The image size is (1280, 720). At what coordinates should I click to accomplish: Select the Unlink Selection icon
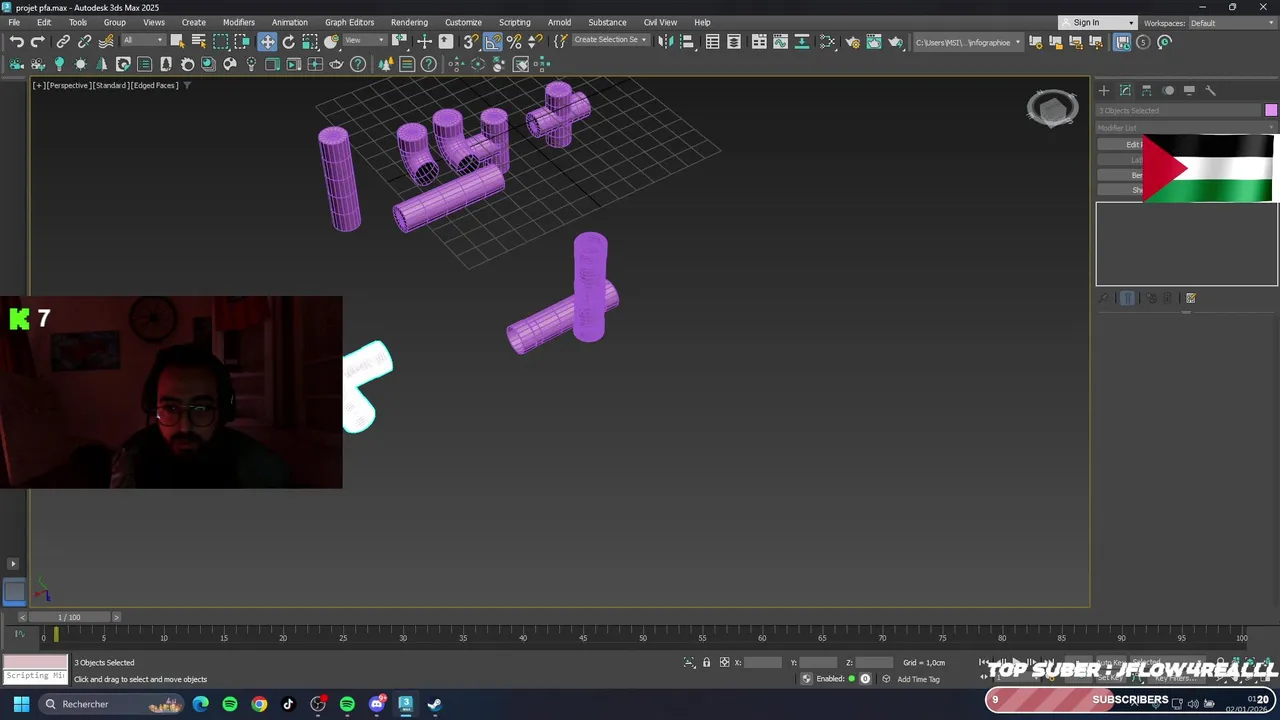84,42
